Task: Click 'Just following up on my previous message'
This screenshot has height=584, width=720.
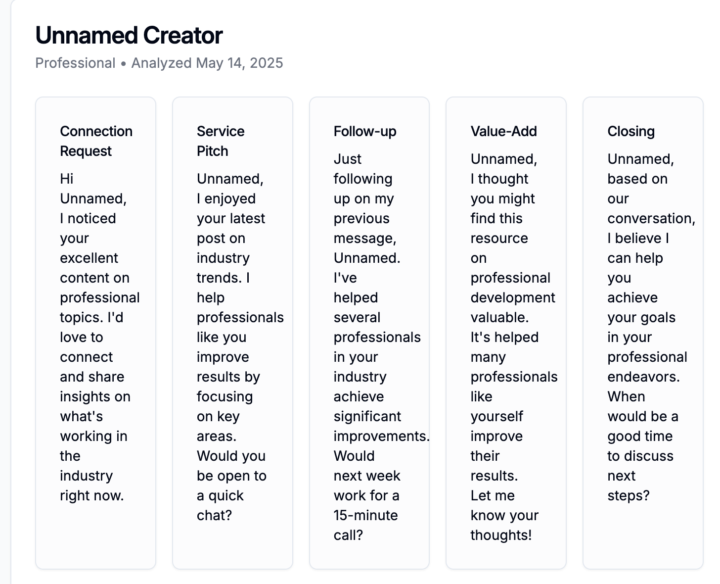Action: (366, 198)
